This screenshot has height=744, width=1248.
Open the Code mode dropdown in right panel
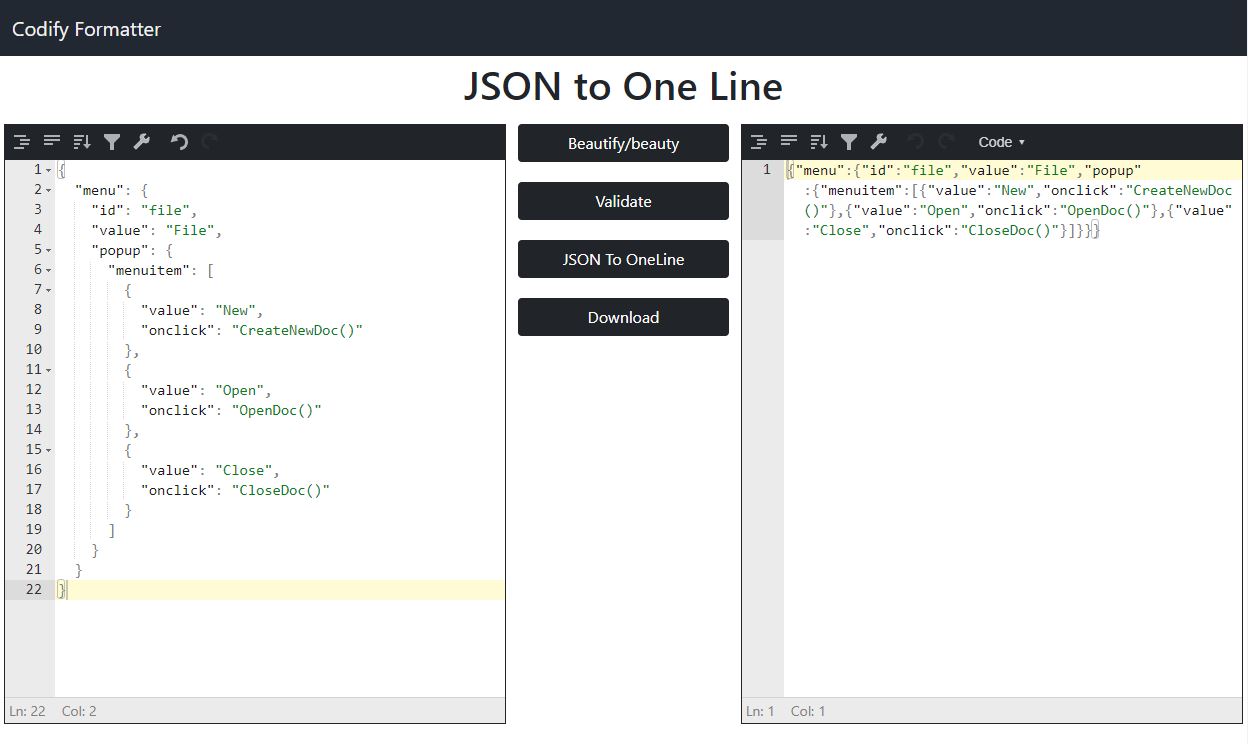coord(1000,142)
